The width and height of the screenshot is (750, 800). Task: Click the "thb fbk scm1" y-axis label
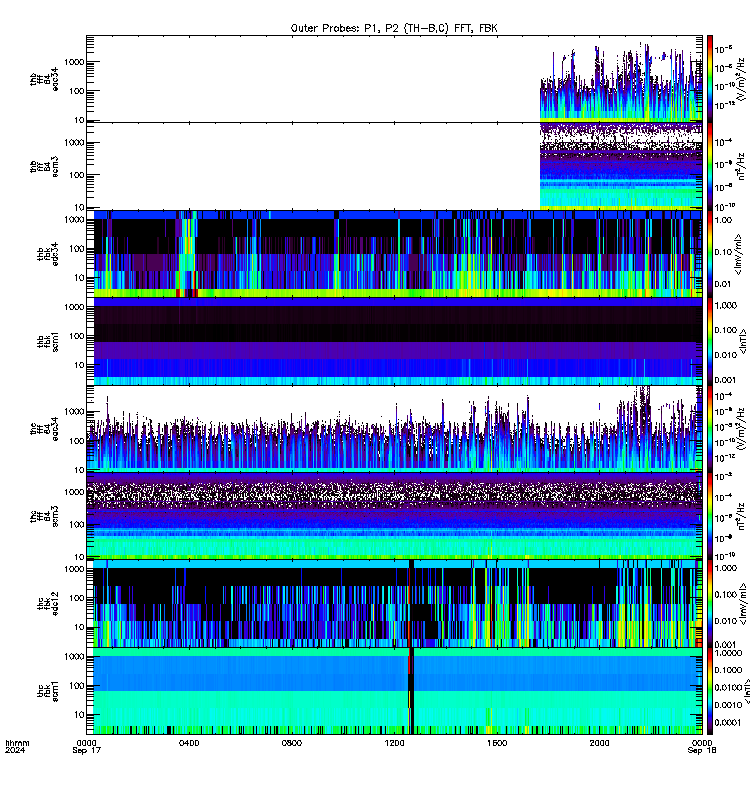pyautogui.click(x=47, y=341)
